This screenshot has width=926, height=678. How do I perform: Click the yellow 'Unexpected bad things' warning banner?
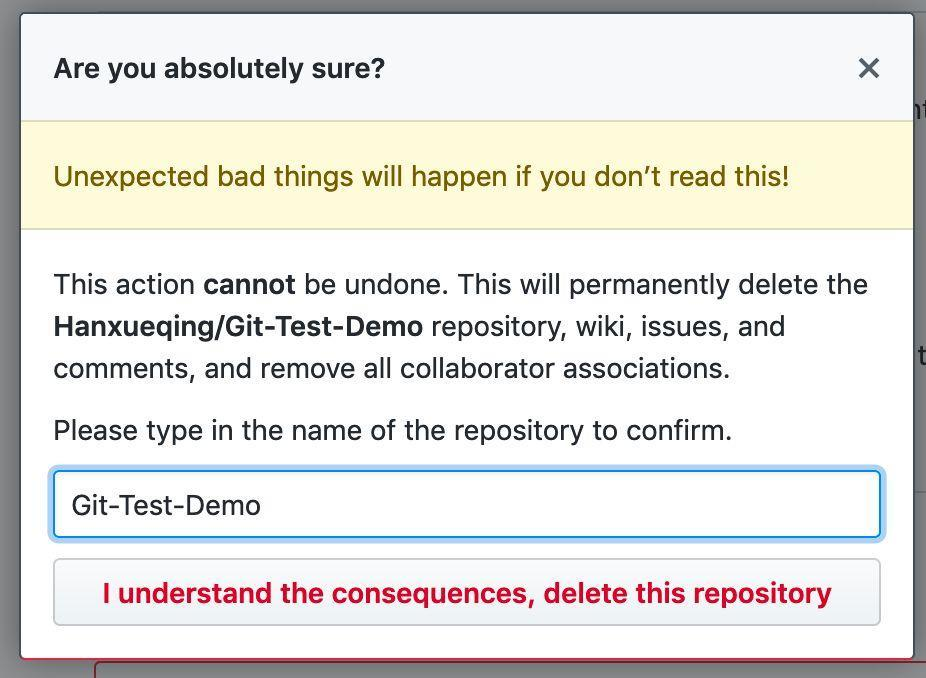[467, 175]
